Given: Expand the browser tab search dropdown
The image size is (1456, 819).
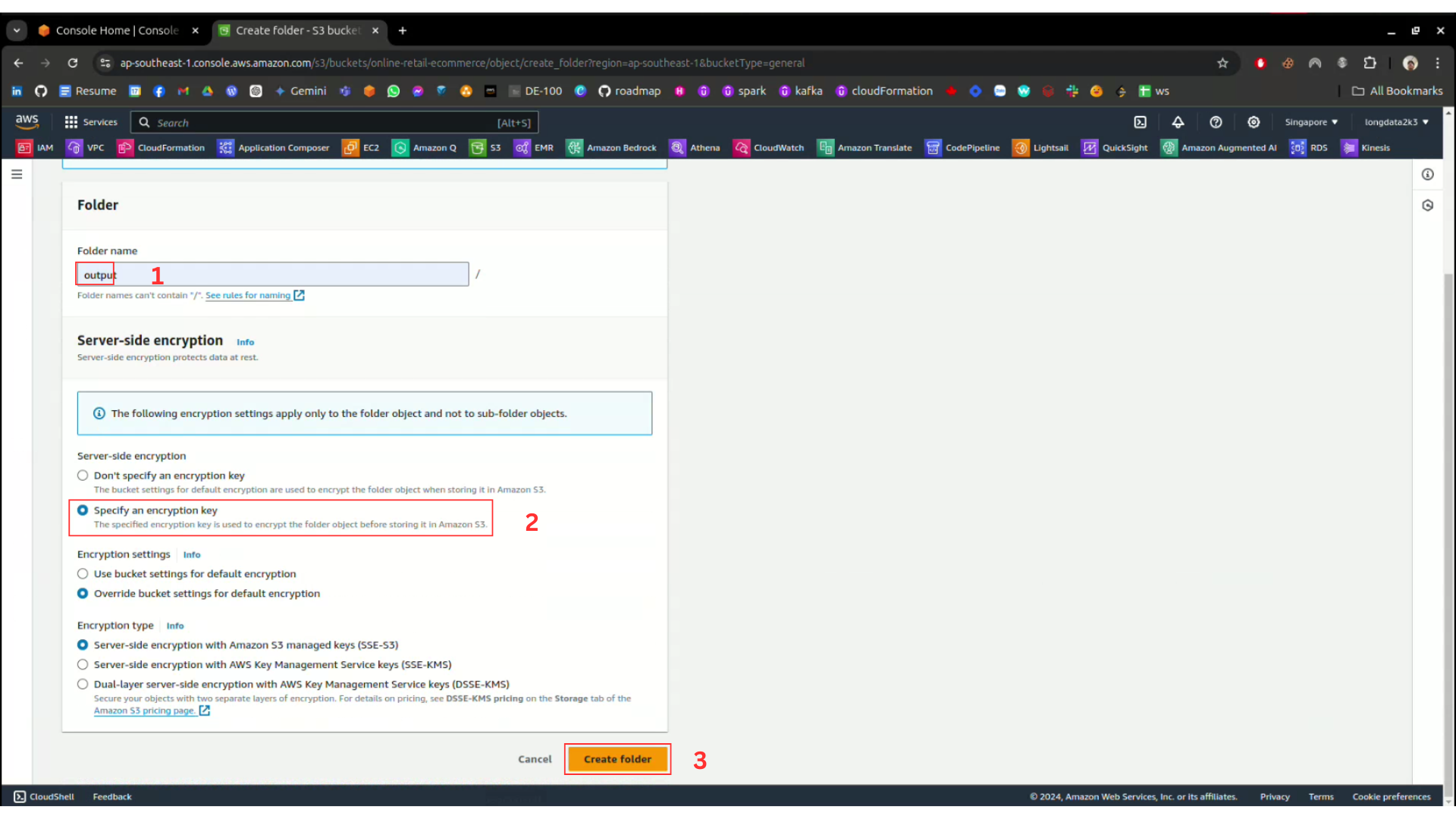Looking at the screenshot, I should 16,30.
